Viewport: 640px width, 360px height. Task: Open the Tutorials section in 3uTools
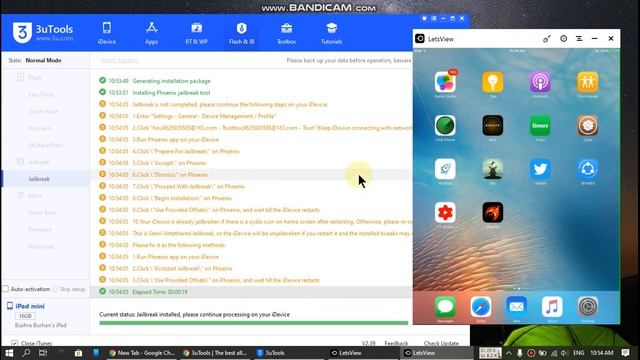click(331, 33)
